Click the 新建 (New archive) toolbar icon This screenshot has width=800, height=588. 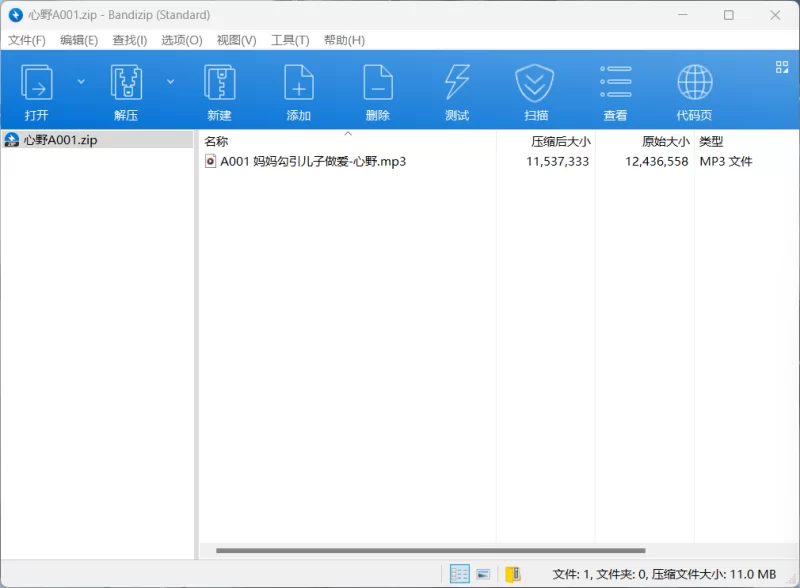219,82
